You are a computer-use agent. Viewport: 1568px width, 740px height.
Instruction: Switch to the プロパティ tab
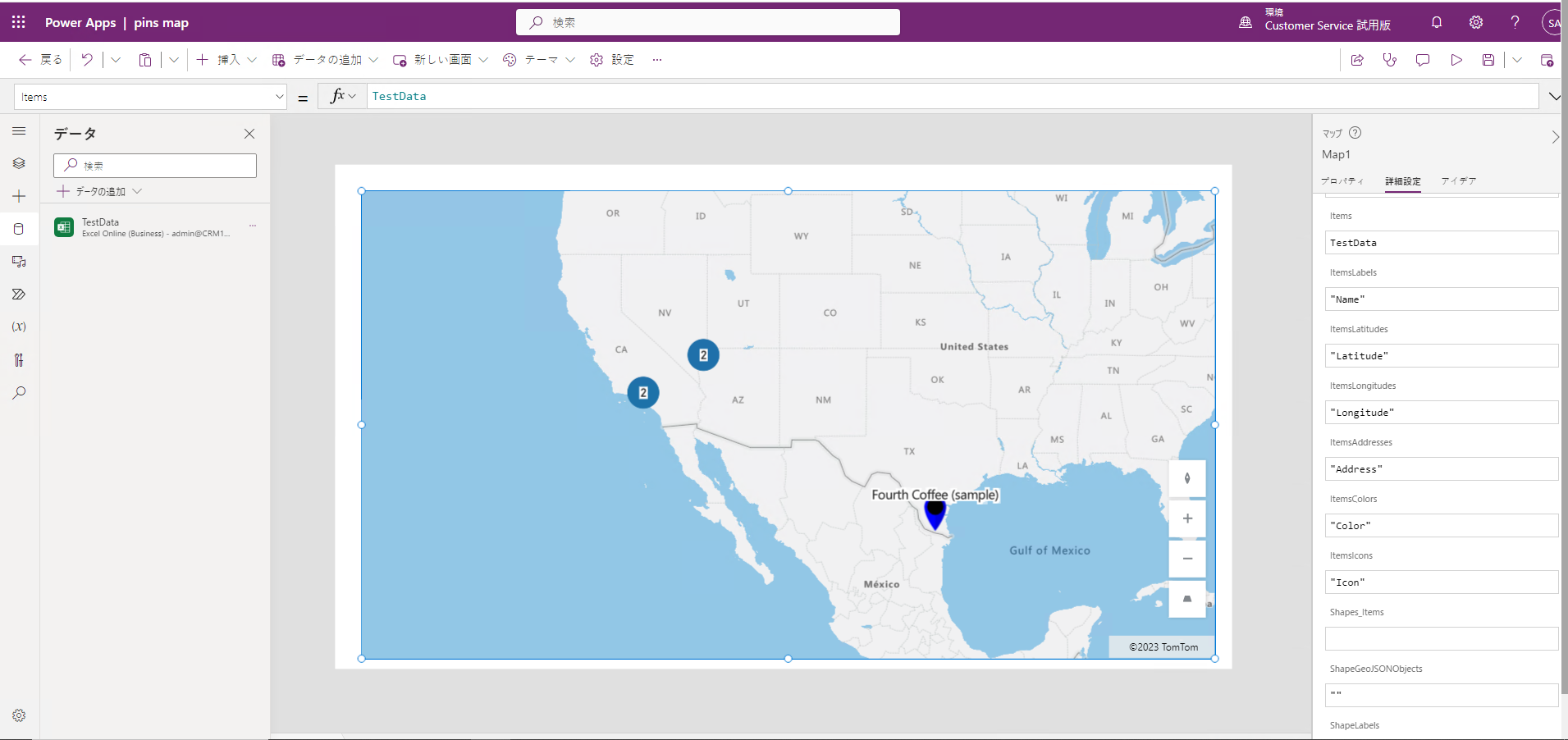[1342, 181]
